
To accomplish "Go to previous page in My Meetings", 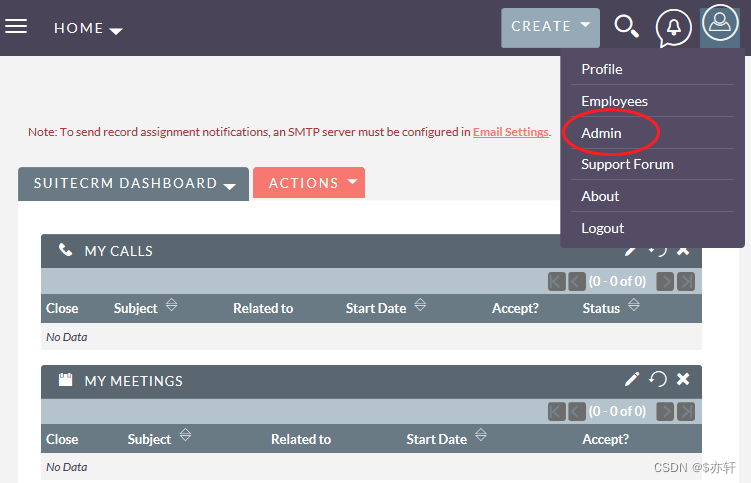I will point(577,412).
